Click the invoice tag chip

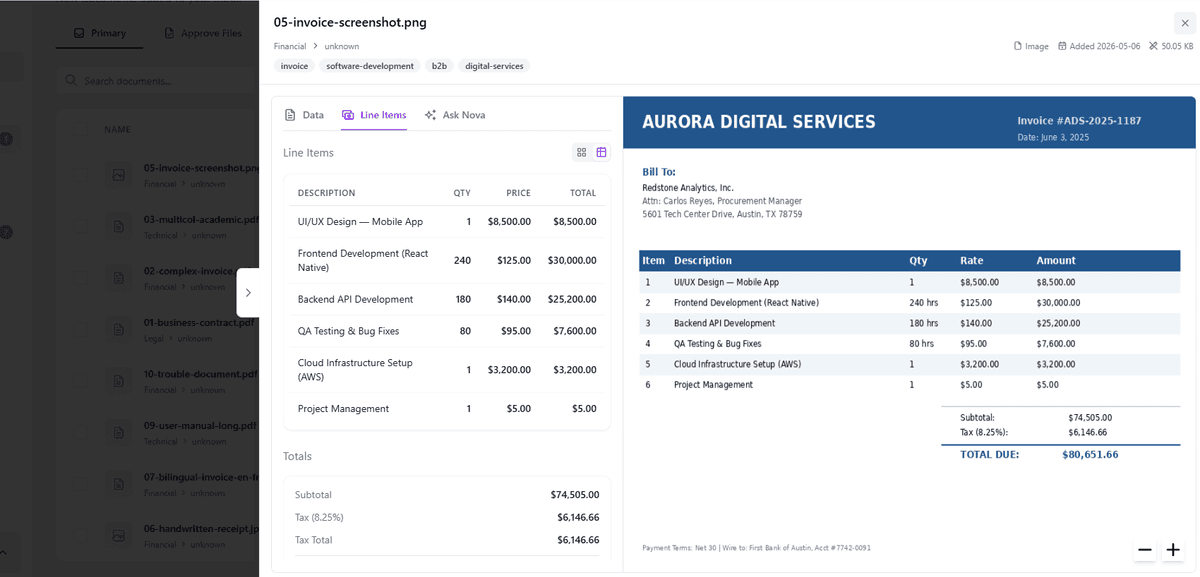pos(294,66)
